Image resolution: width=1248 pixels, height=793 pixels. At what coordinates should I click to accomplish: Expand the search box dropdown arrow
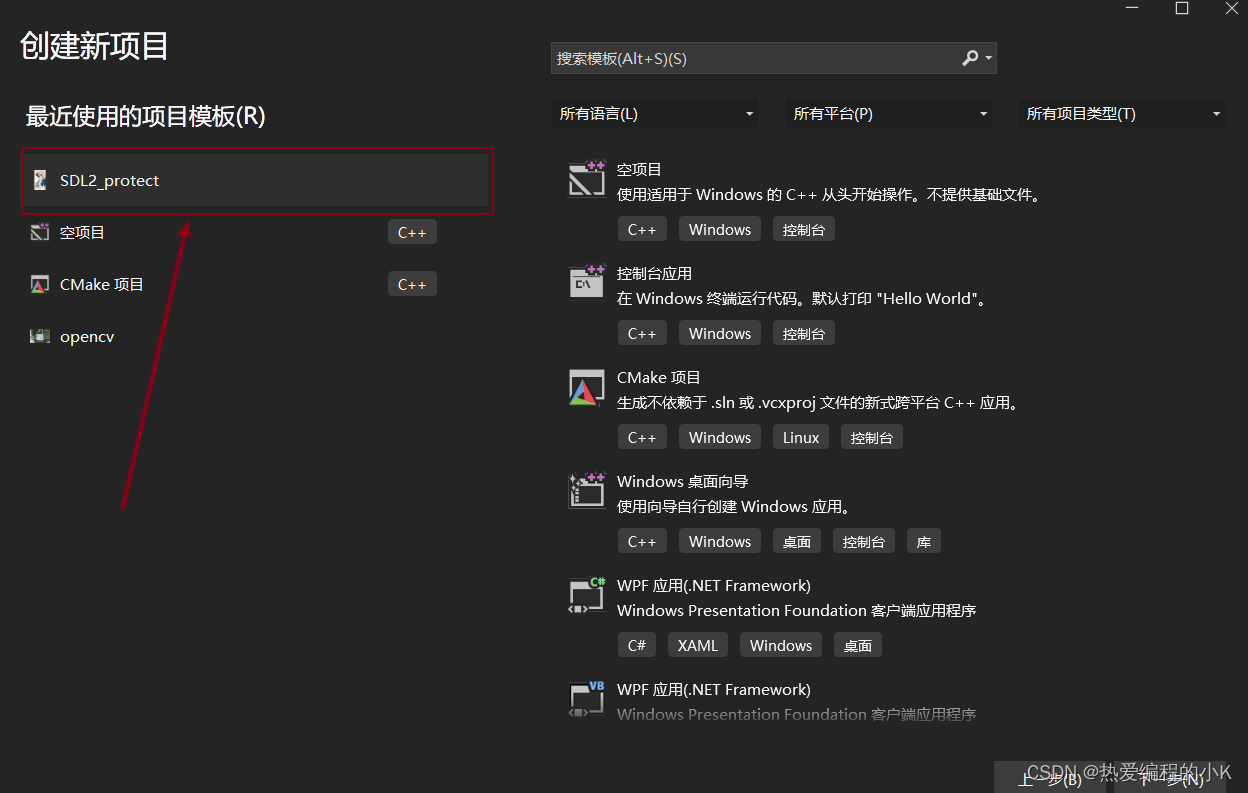click(989, 58)
